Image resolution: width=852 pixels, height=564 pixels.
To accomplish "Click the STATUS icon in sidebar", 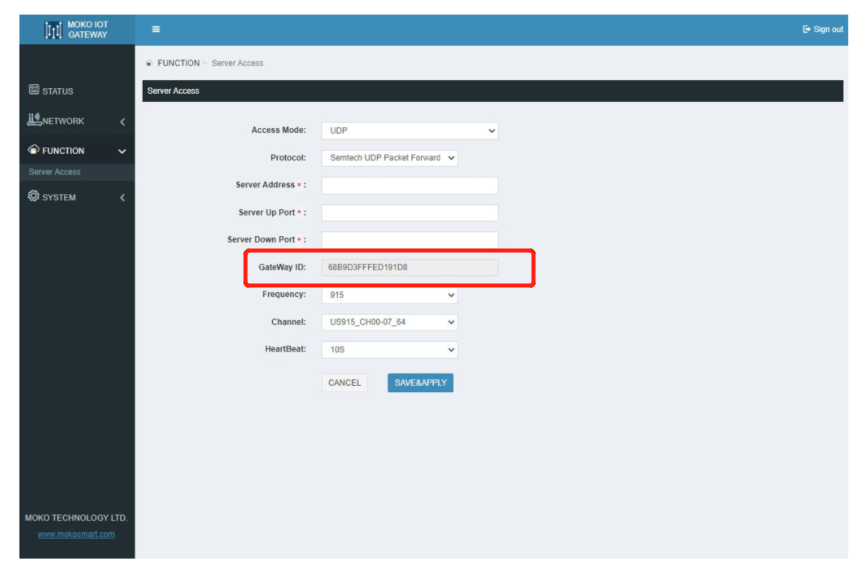I will point(33,91).
